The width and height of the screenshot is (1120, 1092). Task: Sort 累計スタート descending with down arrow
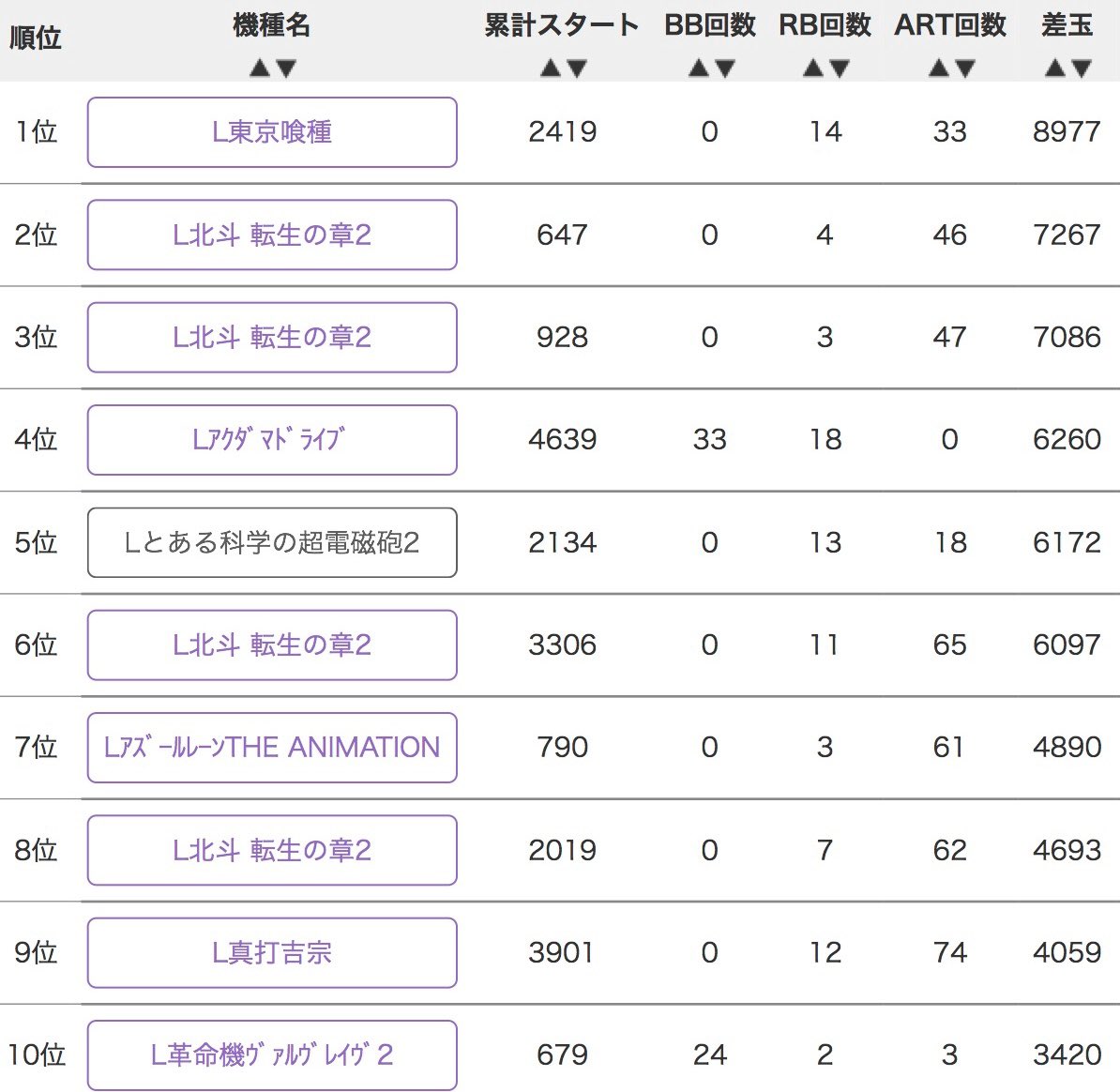(x=577, y=68)
